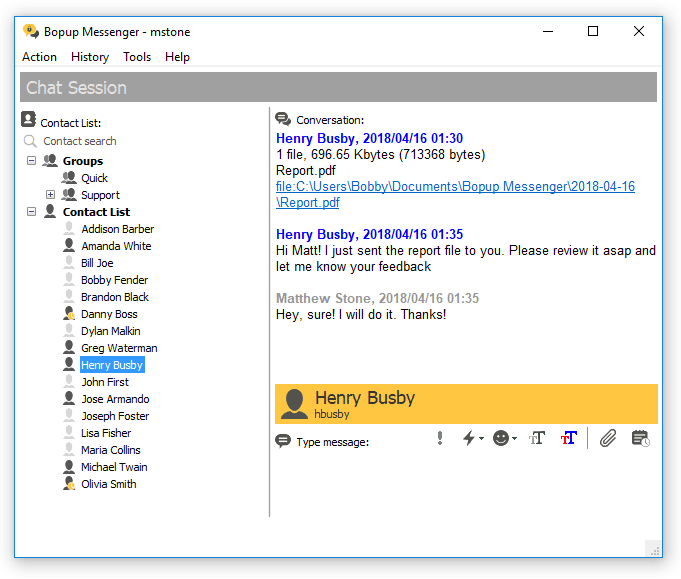The width and height of the screenshot is (681, 579).
Task: Click the contact search magnifier icon
Action: (x=30, y=141)
